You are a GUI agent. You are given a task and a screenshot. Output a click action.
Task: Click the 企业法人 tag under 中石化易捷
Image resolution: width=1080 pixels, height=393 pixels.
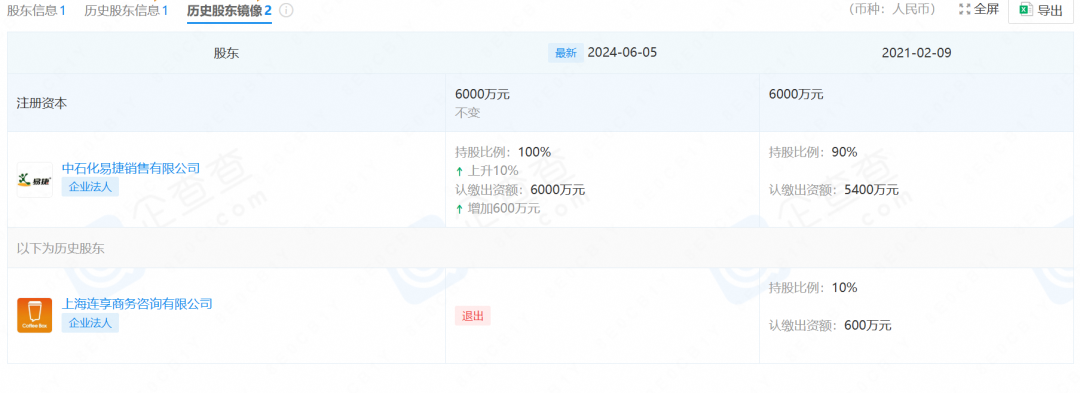click(90, 187)
